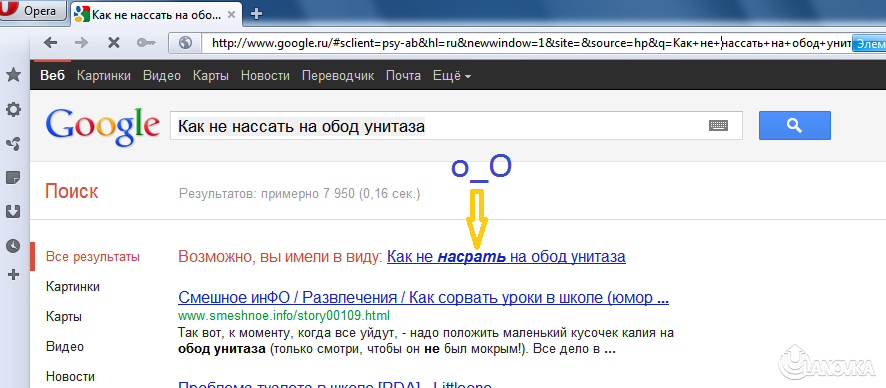The height and width of the screenshot is (388, 886).
Task: Open Bookmarks star panel in sidebar
Action: pyautogui.click(x=13, y=75)
